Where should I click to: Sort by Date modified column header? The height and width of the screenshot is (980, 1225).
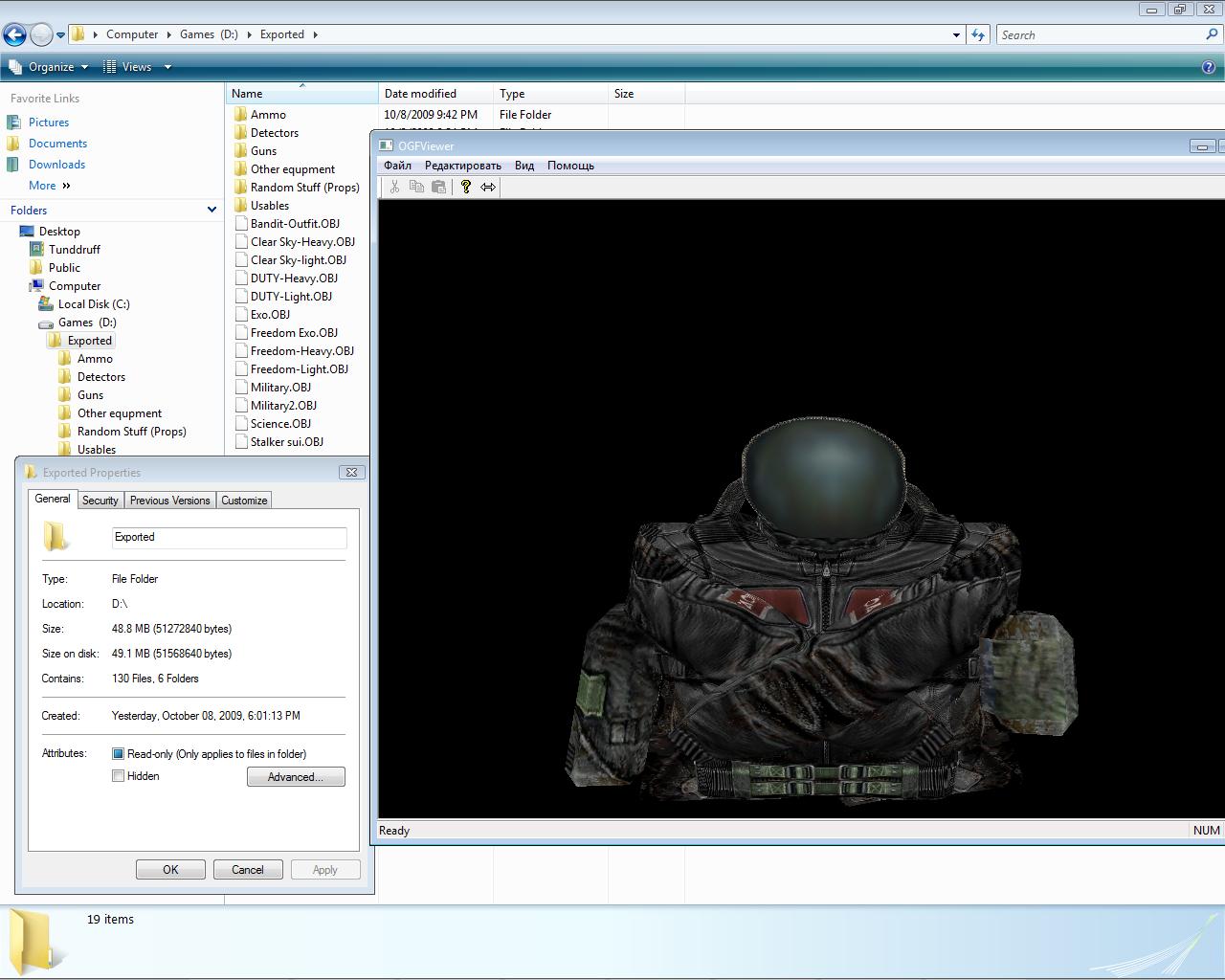click(435, 94)
